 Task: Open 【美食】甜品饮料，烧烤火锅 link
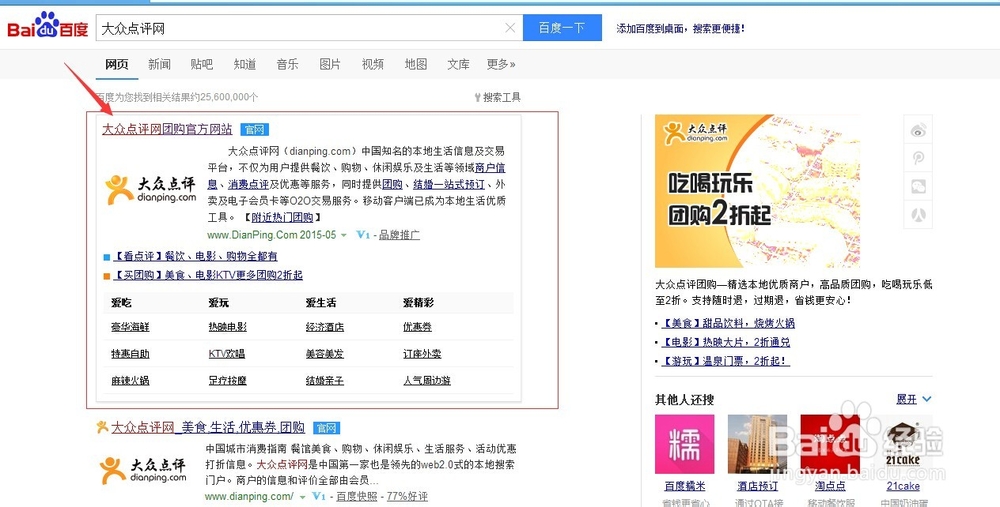coord(728,323)
